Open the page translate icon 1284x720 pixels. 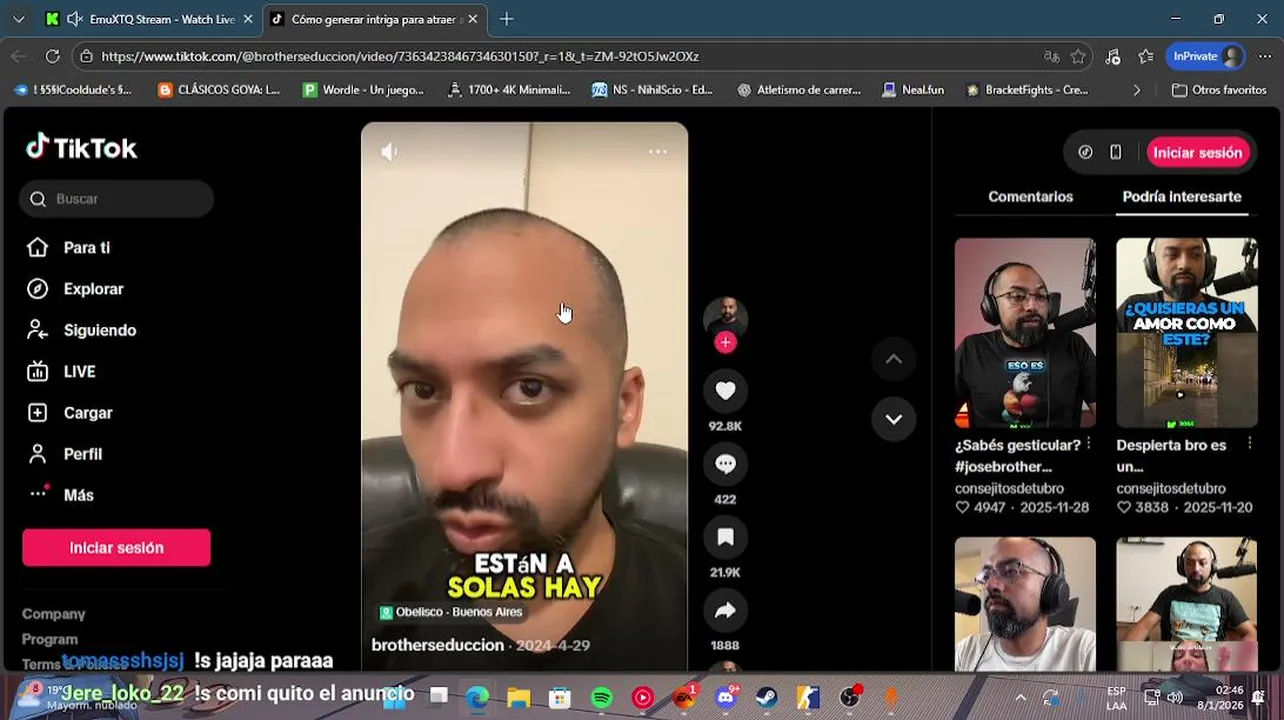coord(1051,56)
